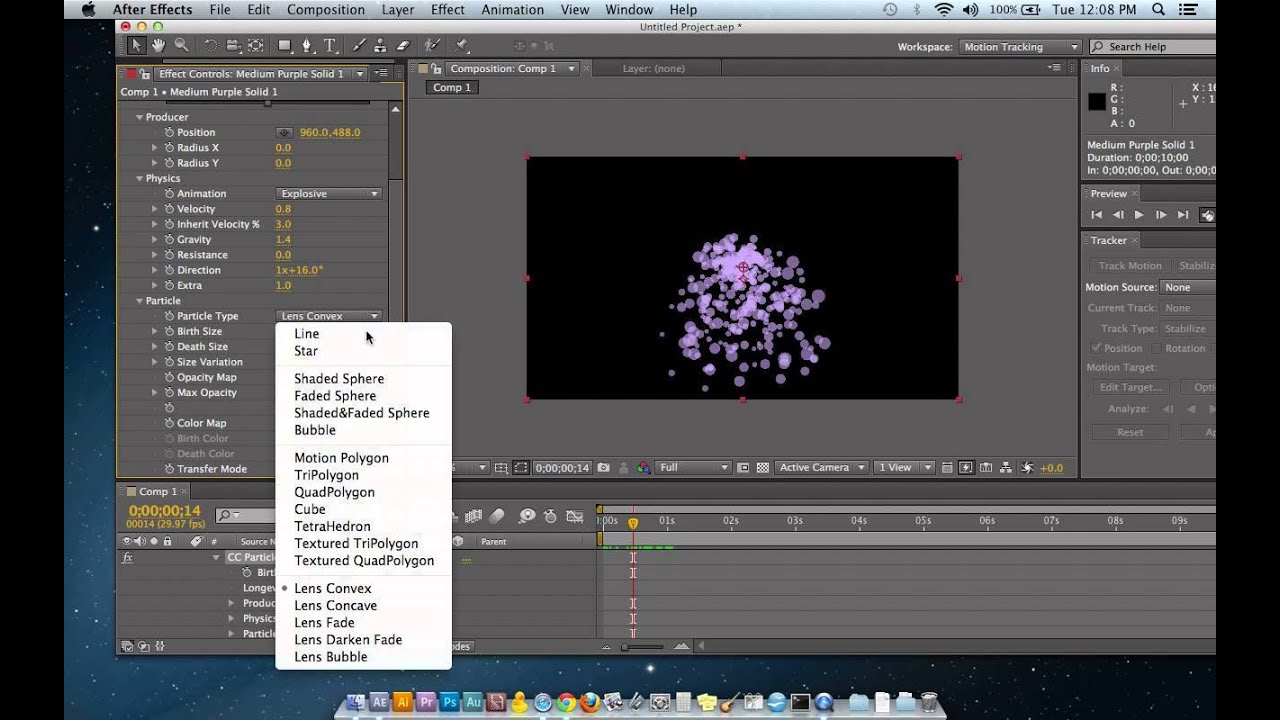Open the resolution dropdown set to Full
This screenshot has height=720, width=1280.
(695, 468)
